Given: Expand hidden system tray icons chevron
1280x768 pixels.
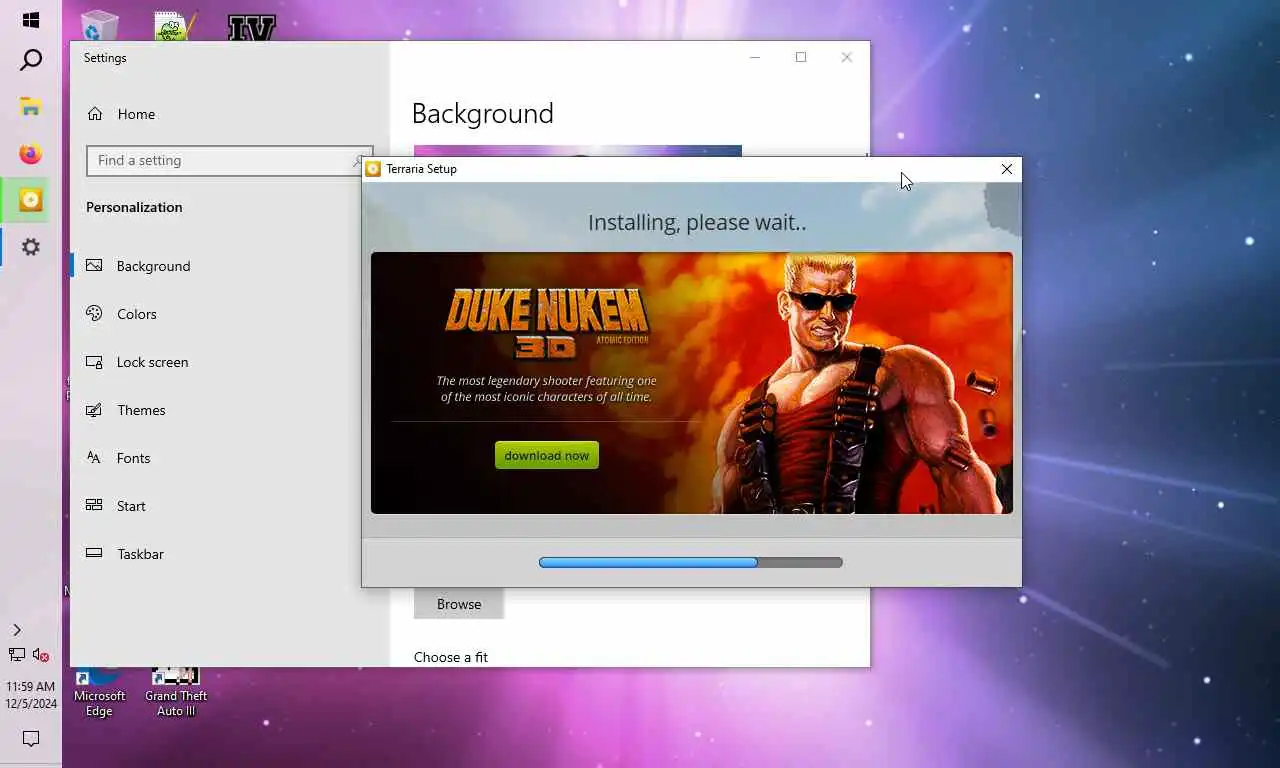Looking at the screenshot, I should [17, 630].
